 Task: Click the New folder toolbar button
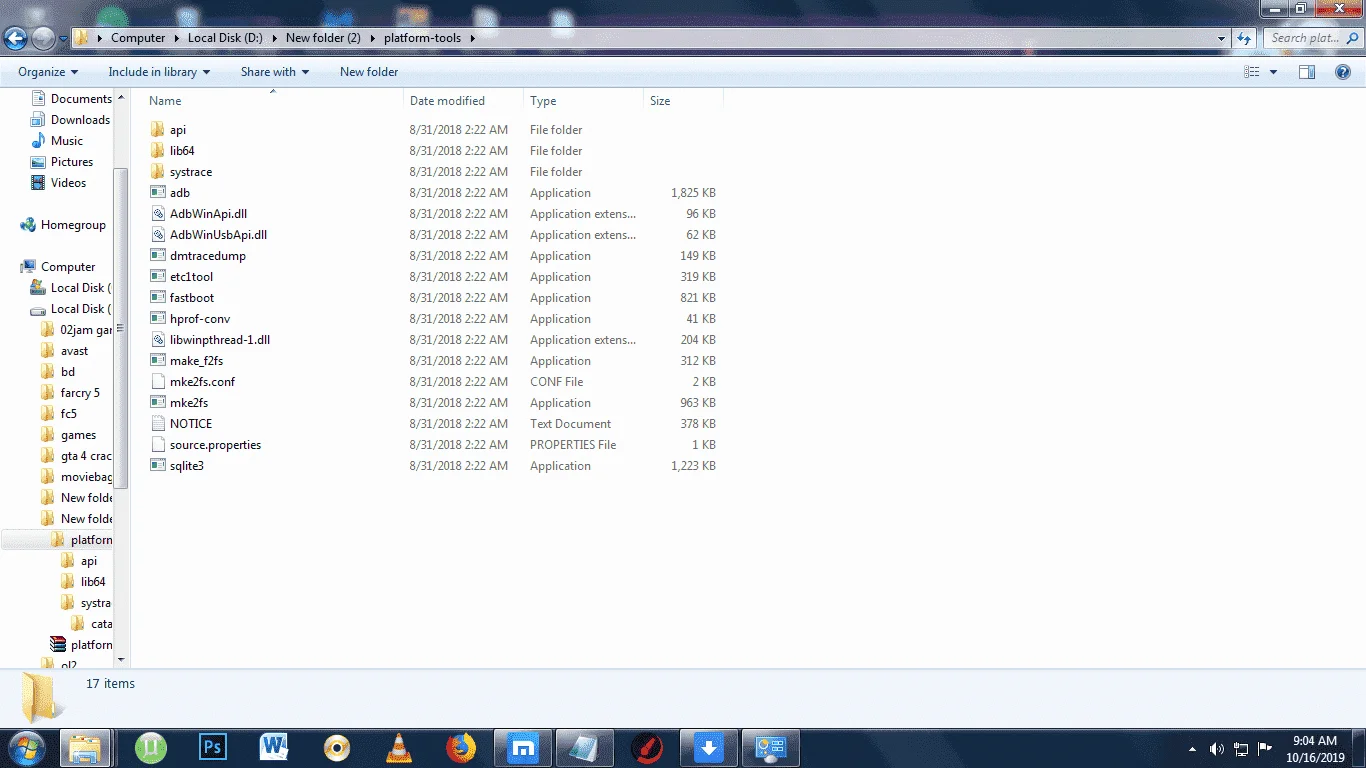coord(369,72)
